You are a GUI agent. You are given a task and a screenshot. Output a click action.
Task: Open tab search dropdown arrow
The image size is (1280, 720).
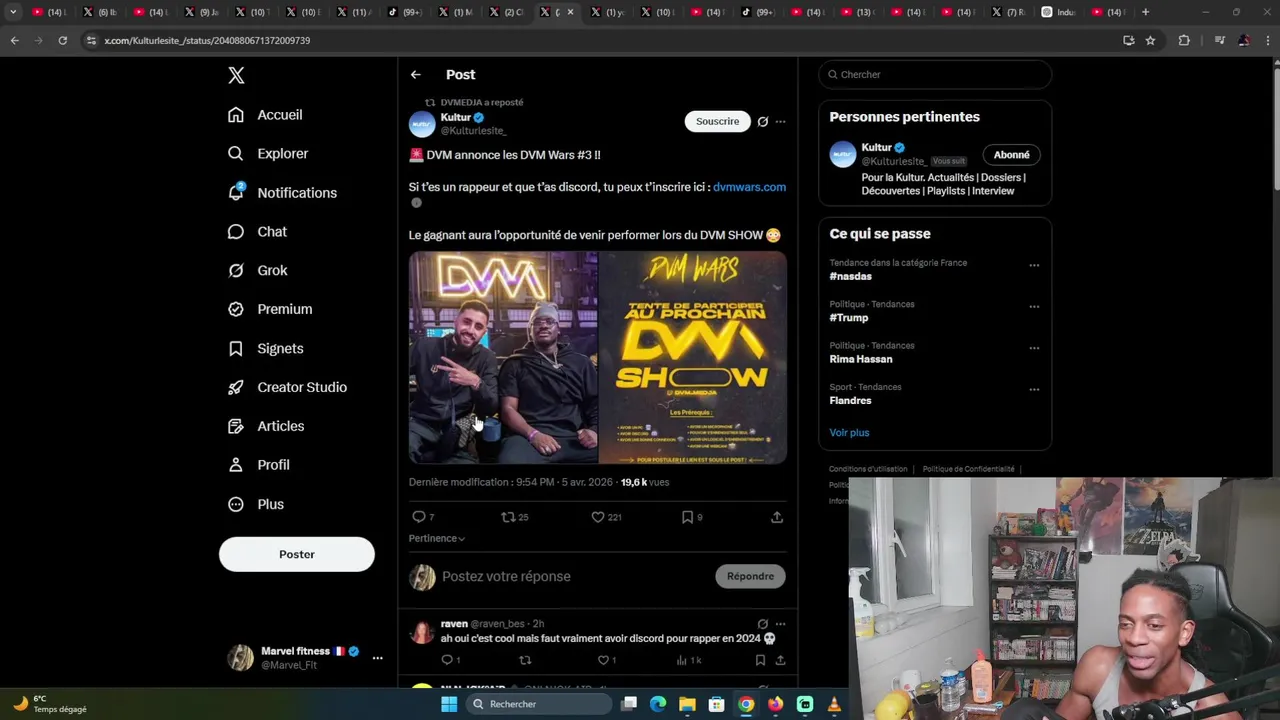coord(13,12)
